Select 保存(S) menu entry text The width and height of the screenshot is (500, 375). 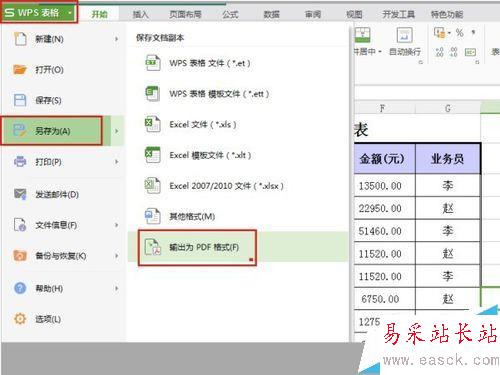pos(48,100)
